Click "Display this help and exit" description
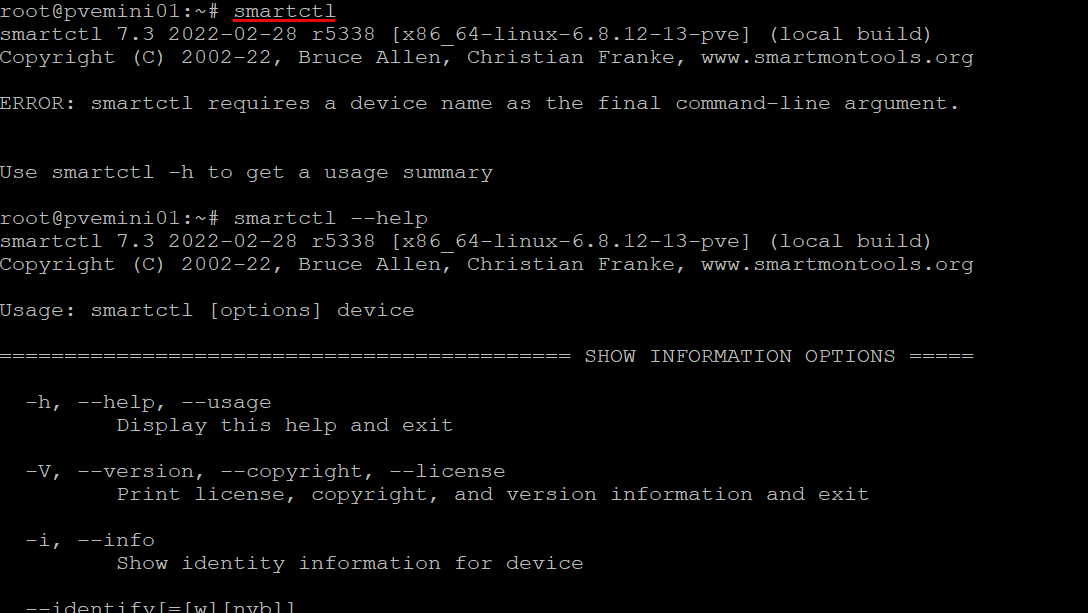1088x613 pixels. [284, 425]
